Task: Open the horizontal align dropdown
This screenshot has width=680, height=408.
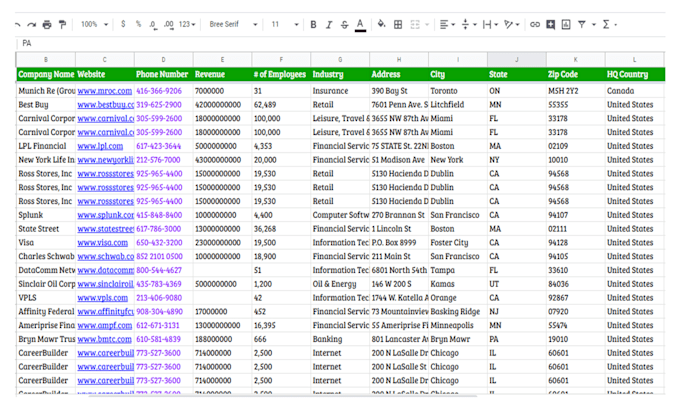Action: tap(447, 25)
